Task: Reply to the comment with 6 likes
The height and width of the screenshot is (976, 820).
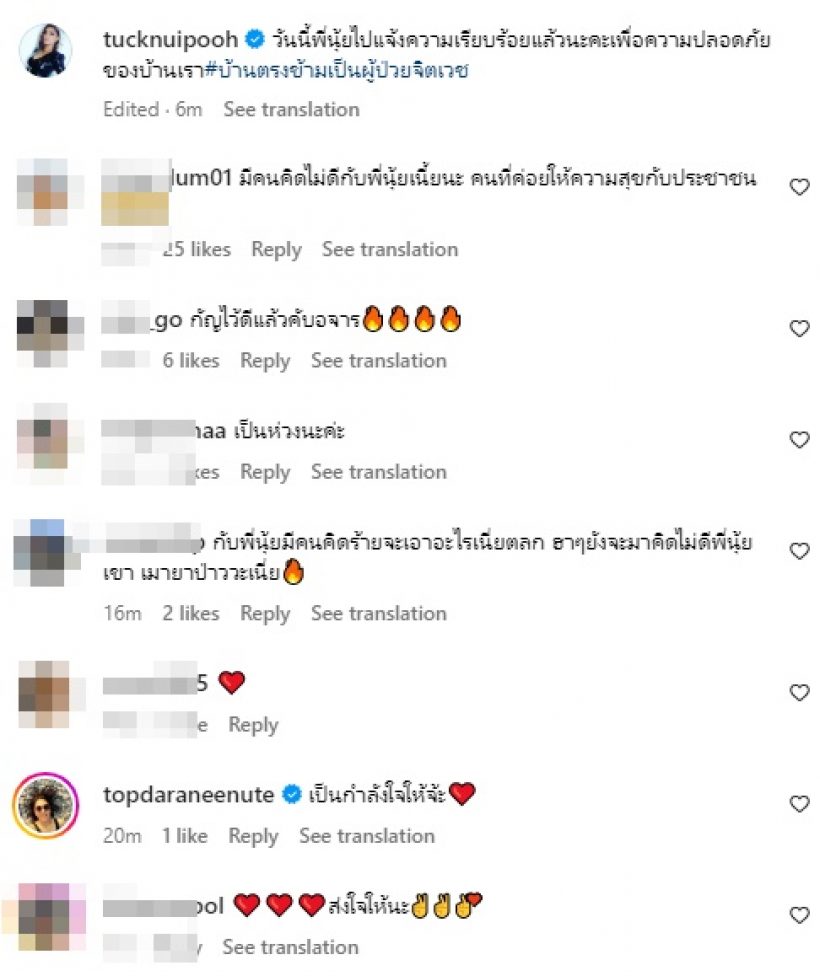Action: pos(265,361)
